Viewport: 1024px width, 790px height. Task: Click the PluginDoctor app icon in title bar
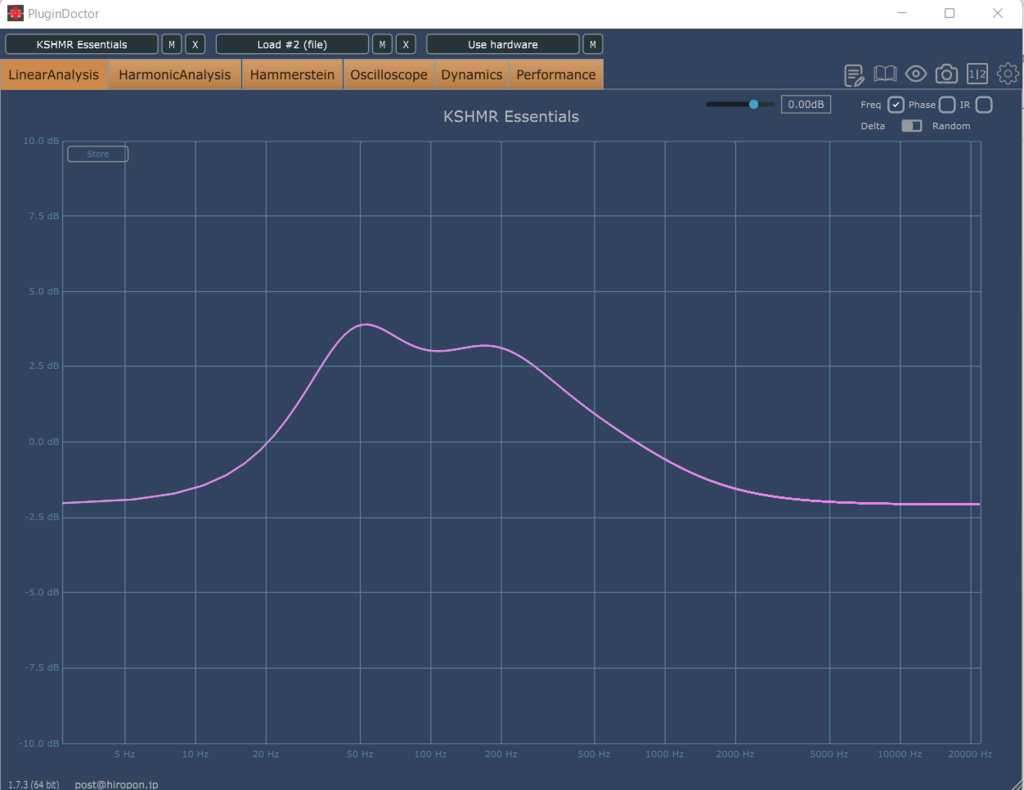(15, 13)
